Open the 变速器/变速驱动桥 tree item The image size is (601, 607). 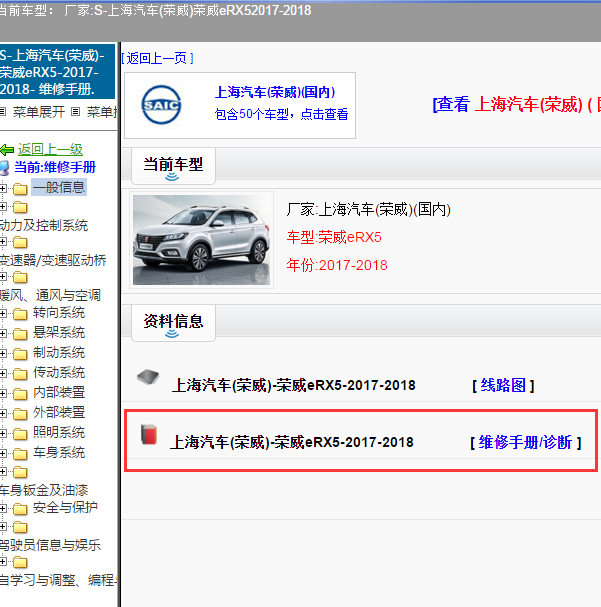coord(53,261)
